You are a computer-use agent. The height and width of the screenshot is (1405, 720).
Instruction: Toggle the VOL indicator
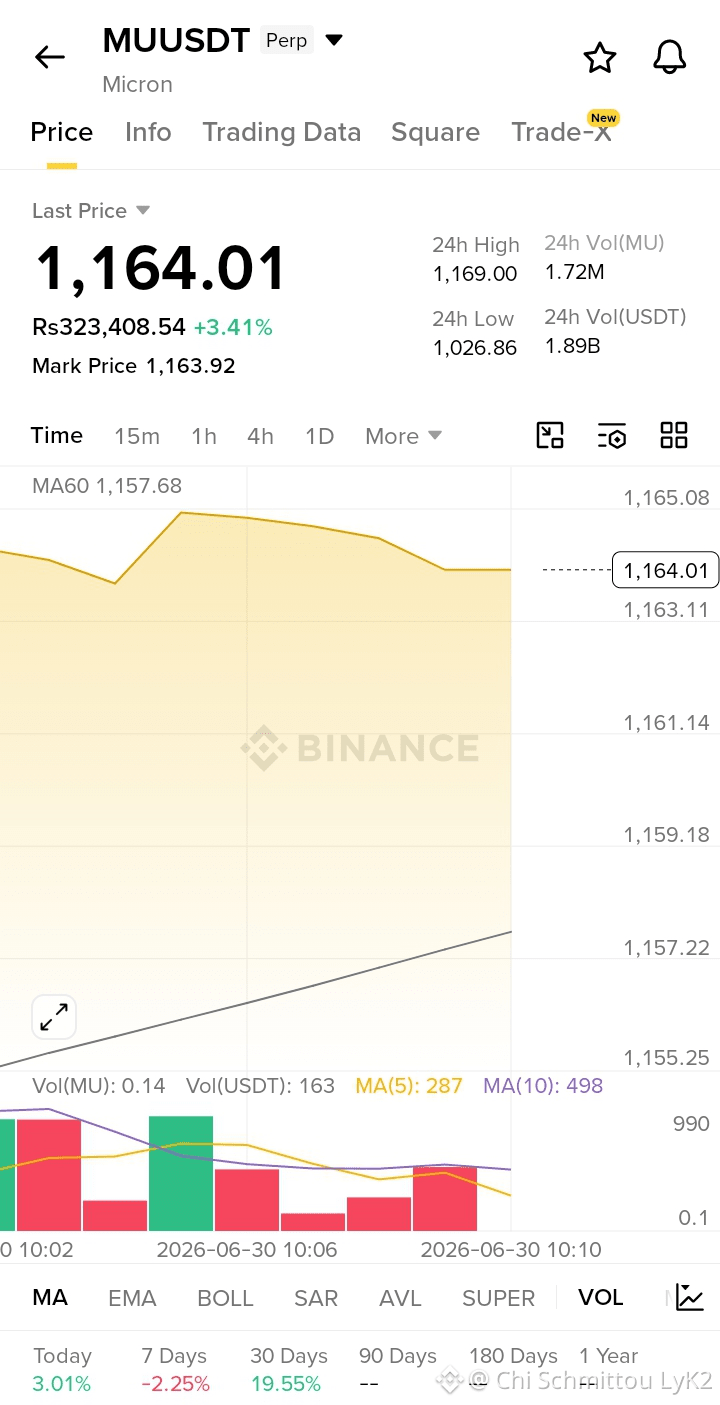(600, 1298)
